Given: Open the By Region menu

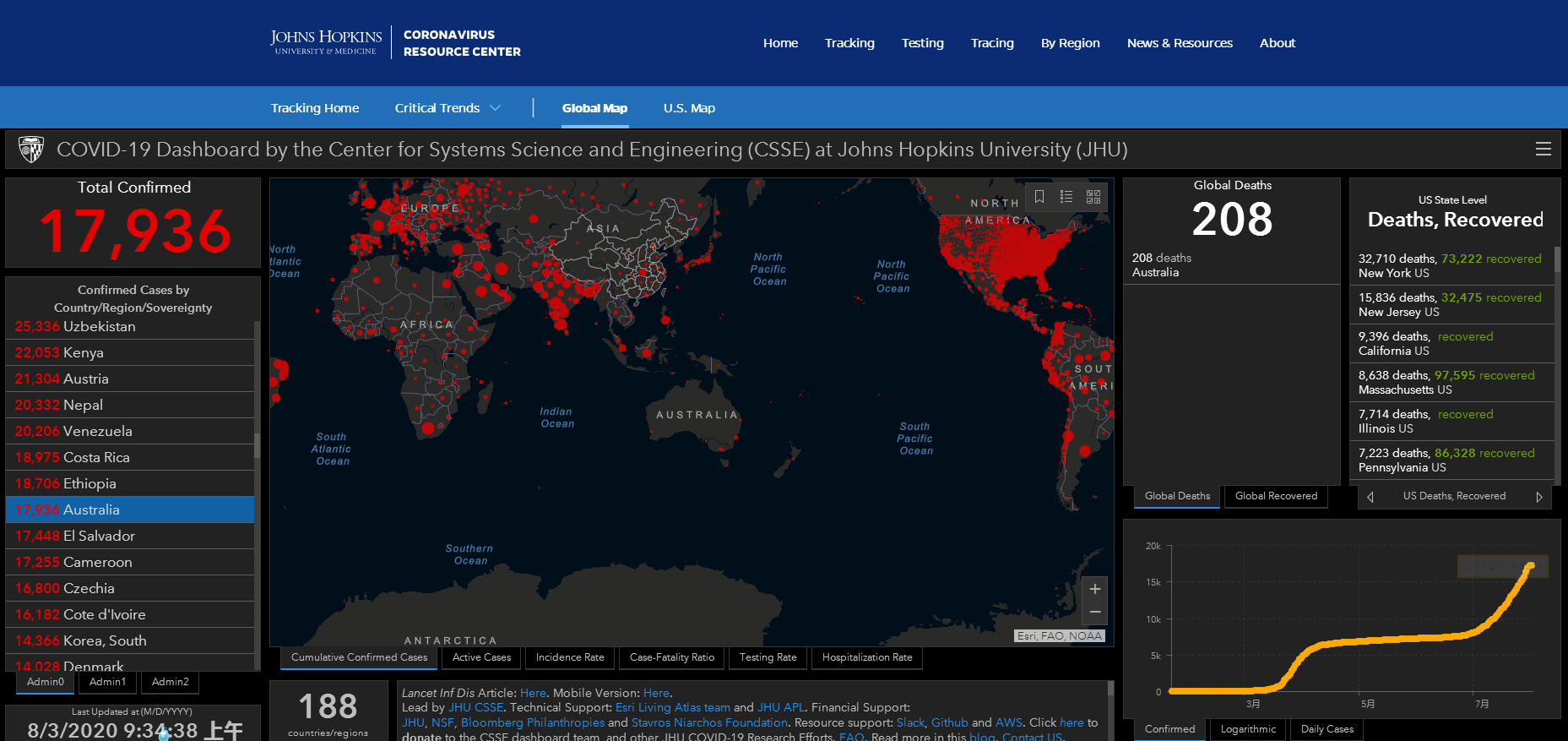Looking at the screenshot, I should (x=1070, y=43).
